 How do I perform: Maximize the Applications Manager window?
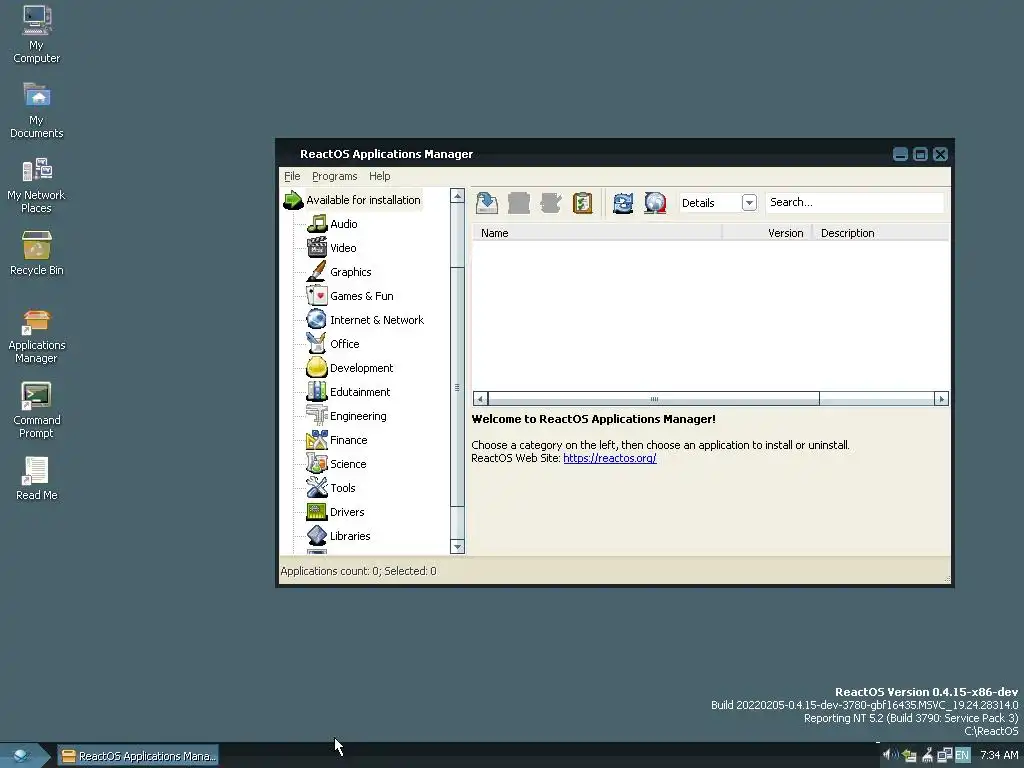point(920,154)
